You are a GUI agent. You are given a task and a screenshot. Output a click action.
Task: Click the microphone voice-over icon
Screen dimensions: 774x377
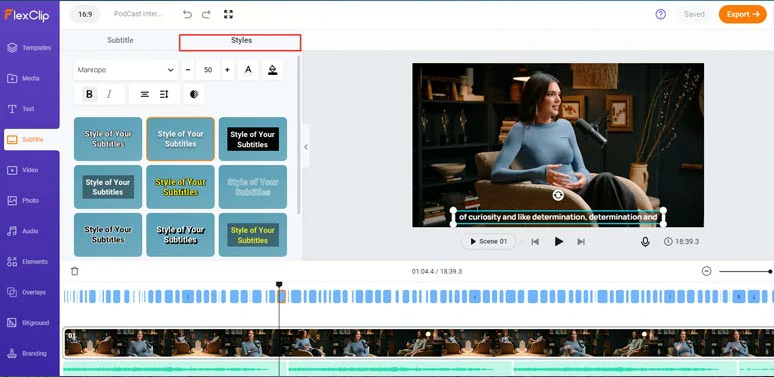click(x=645, y=242)
